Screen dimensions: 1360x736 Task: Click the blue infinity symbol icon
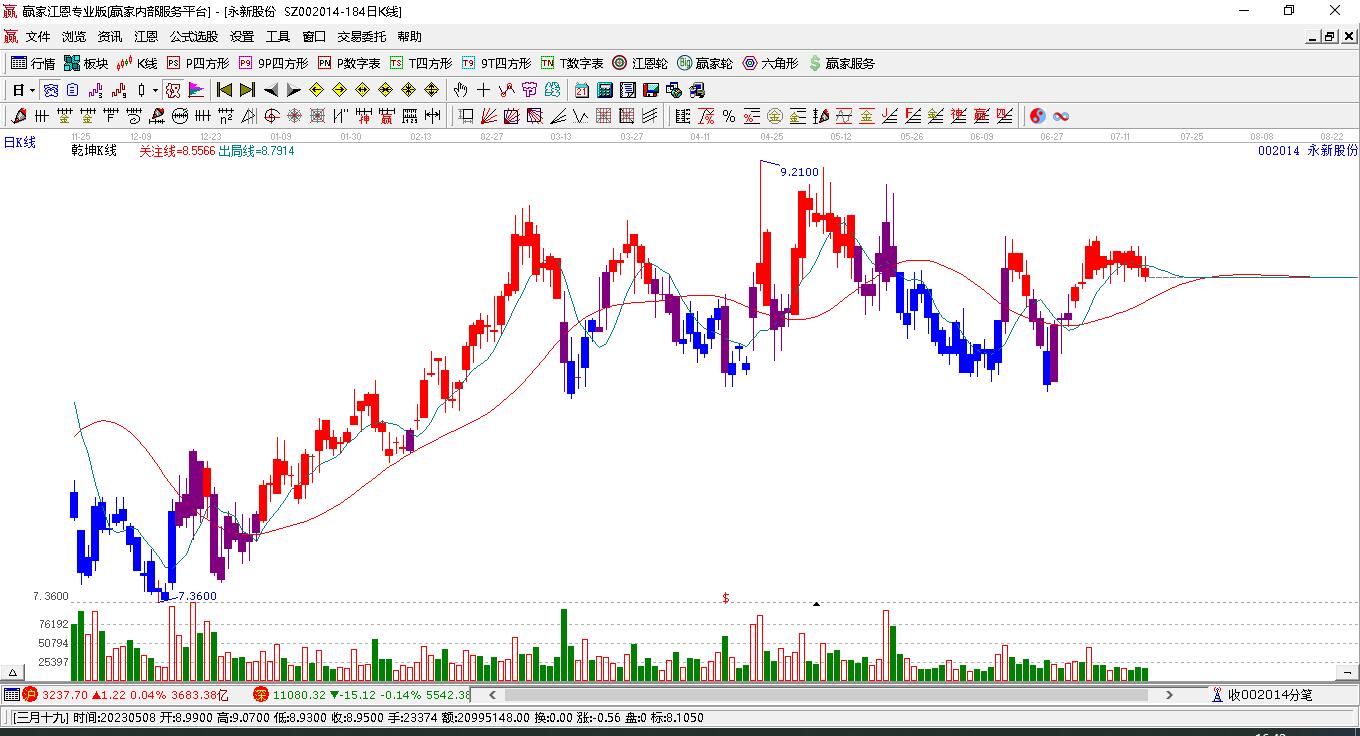[x=1061, y=116]
